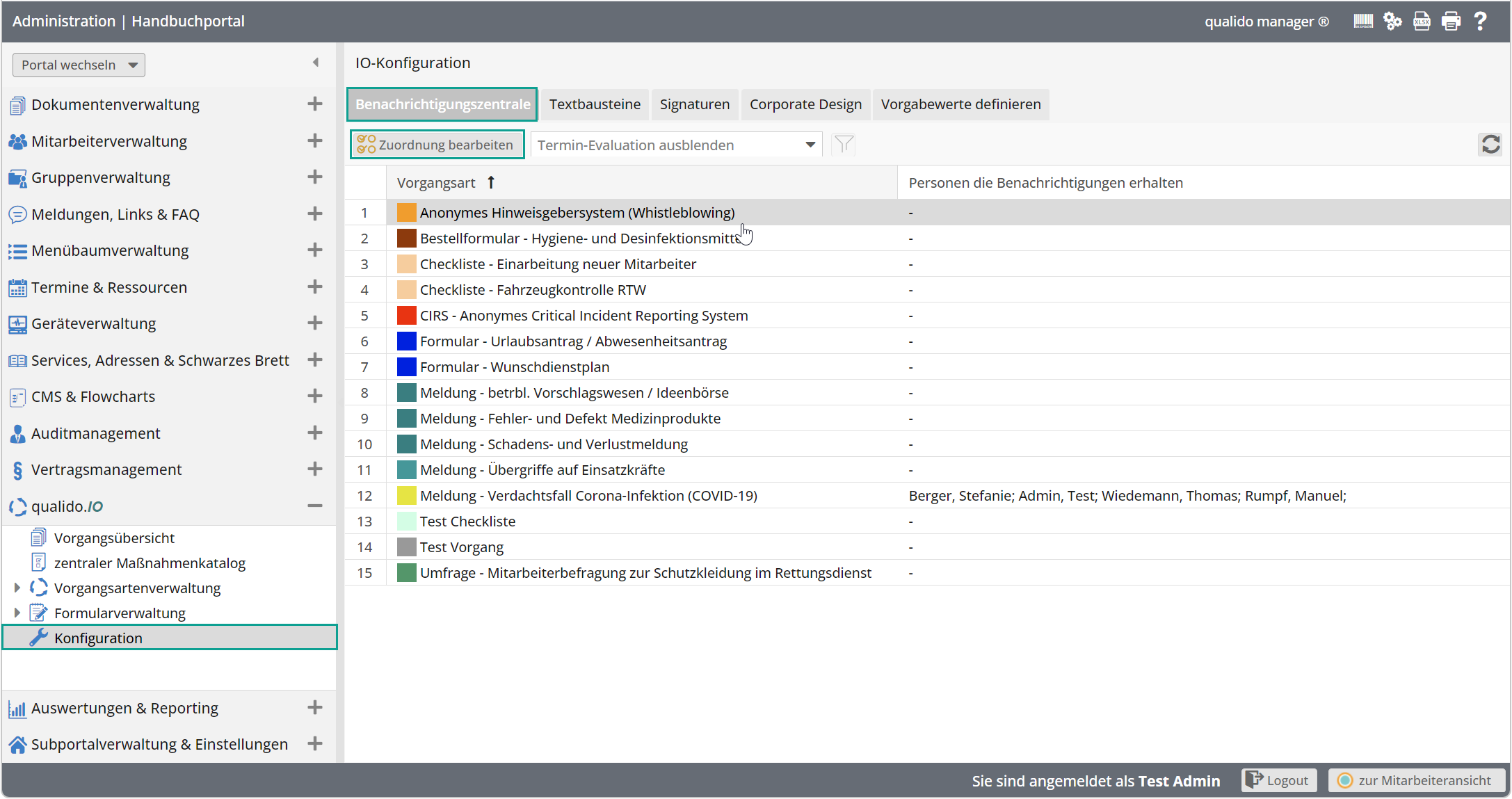The height and width of the screenshot is (799, 1512).
Task: Click CMS & Flowcharts icon
Action: (x=18, y=397)
